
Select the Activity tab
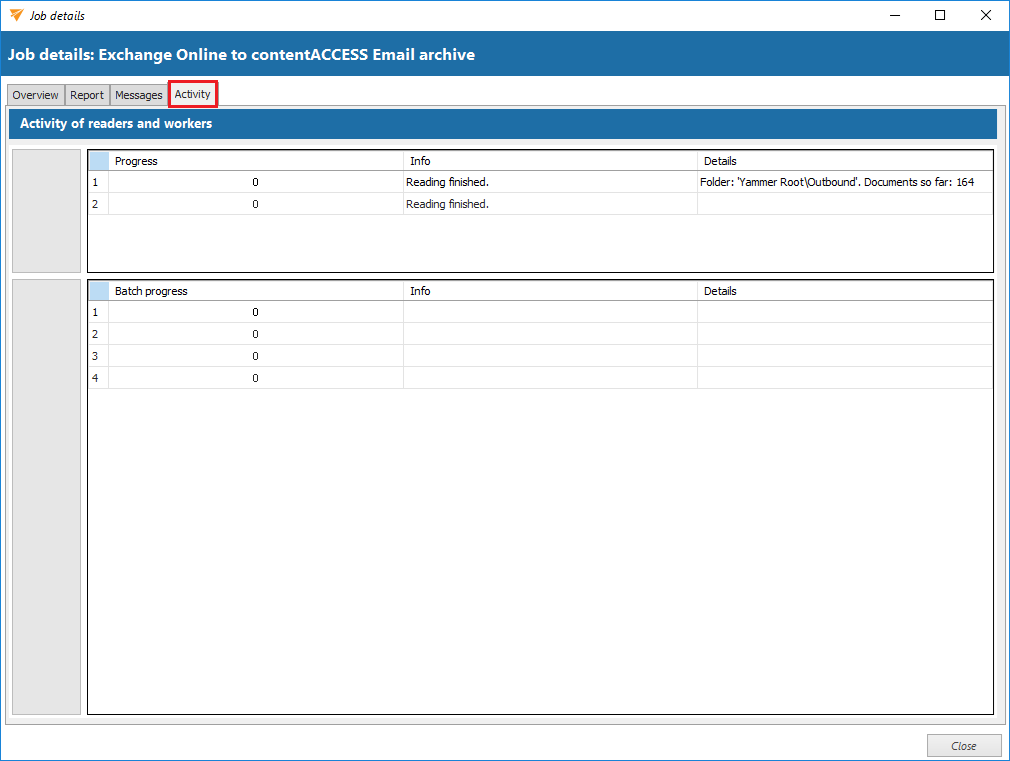tap(193, 94)
